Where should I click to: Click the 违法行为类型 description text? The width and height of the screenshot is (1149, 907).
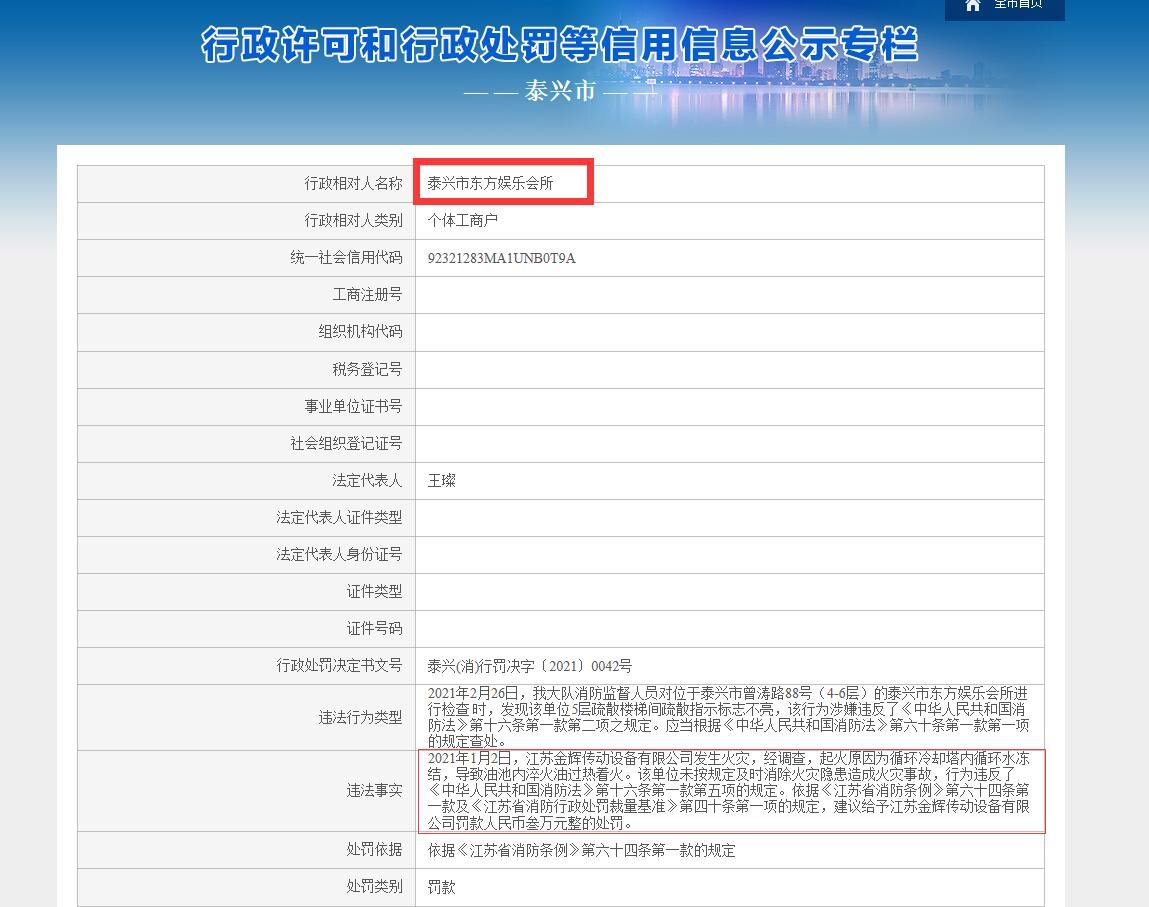728,717
